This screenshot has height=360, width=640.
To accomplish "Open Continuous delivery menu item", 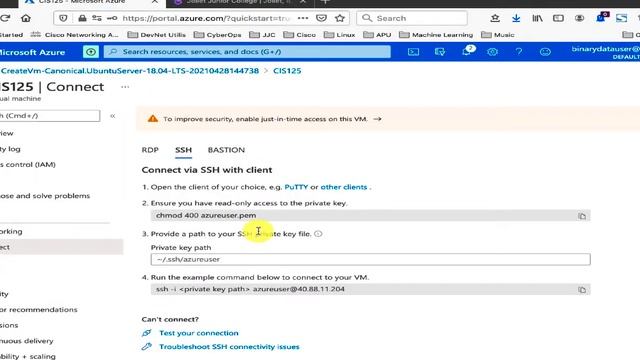I will [x=27, y=341].
